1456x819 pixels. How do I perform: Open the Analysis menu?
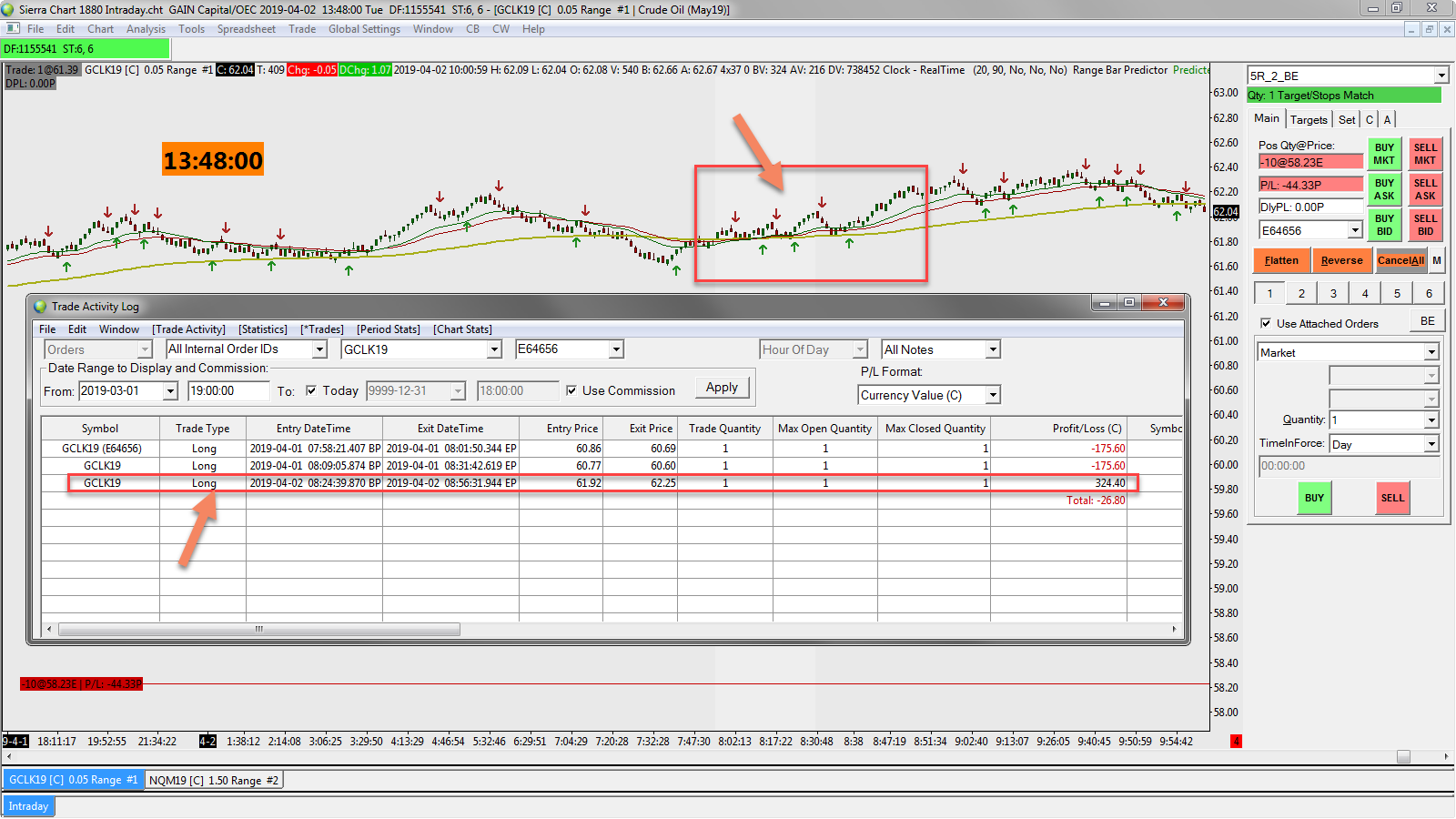pos(146,29)
